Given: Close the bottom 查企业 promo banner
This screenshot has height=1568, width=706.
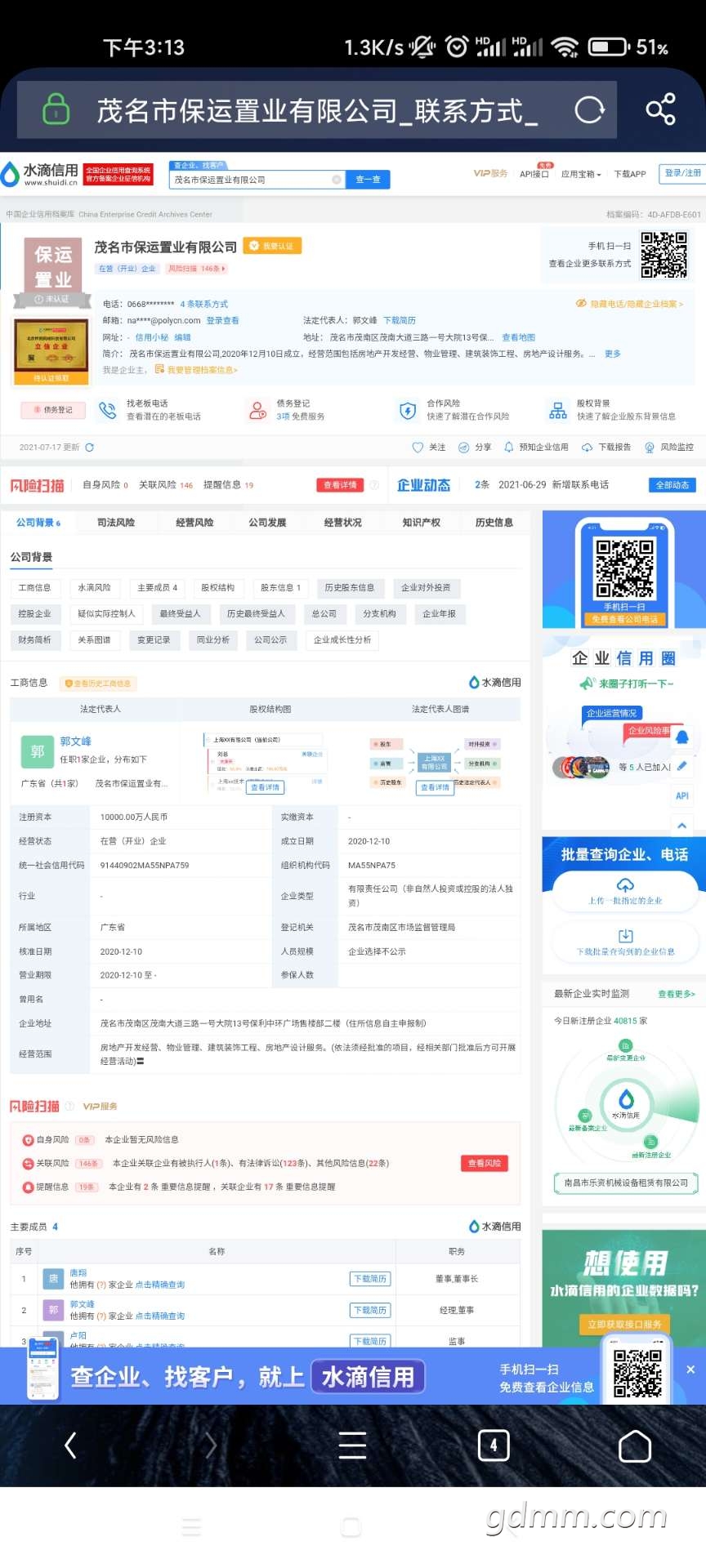Looking at the screenshot, I should click(x=690, y=1370).
